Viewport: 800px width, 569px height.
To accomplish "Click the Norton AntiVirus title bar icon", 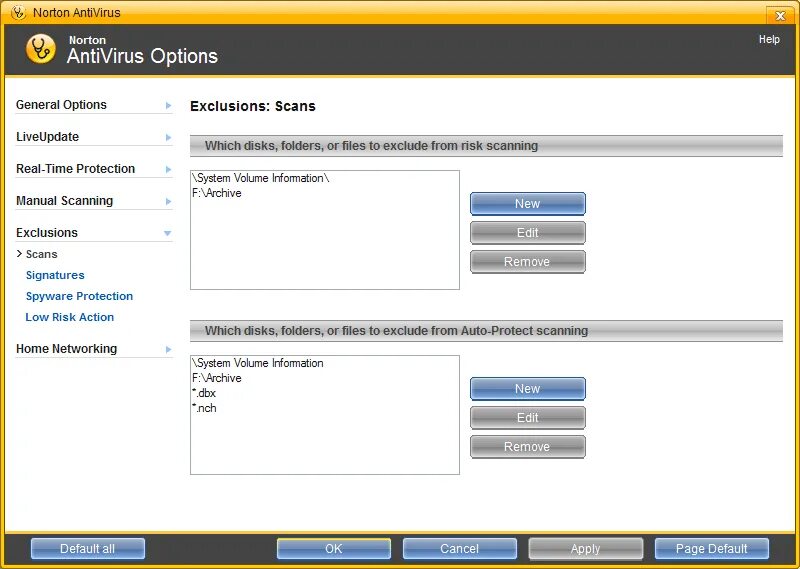I will coord(18,12).
